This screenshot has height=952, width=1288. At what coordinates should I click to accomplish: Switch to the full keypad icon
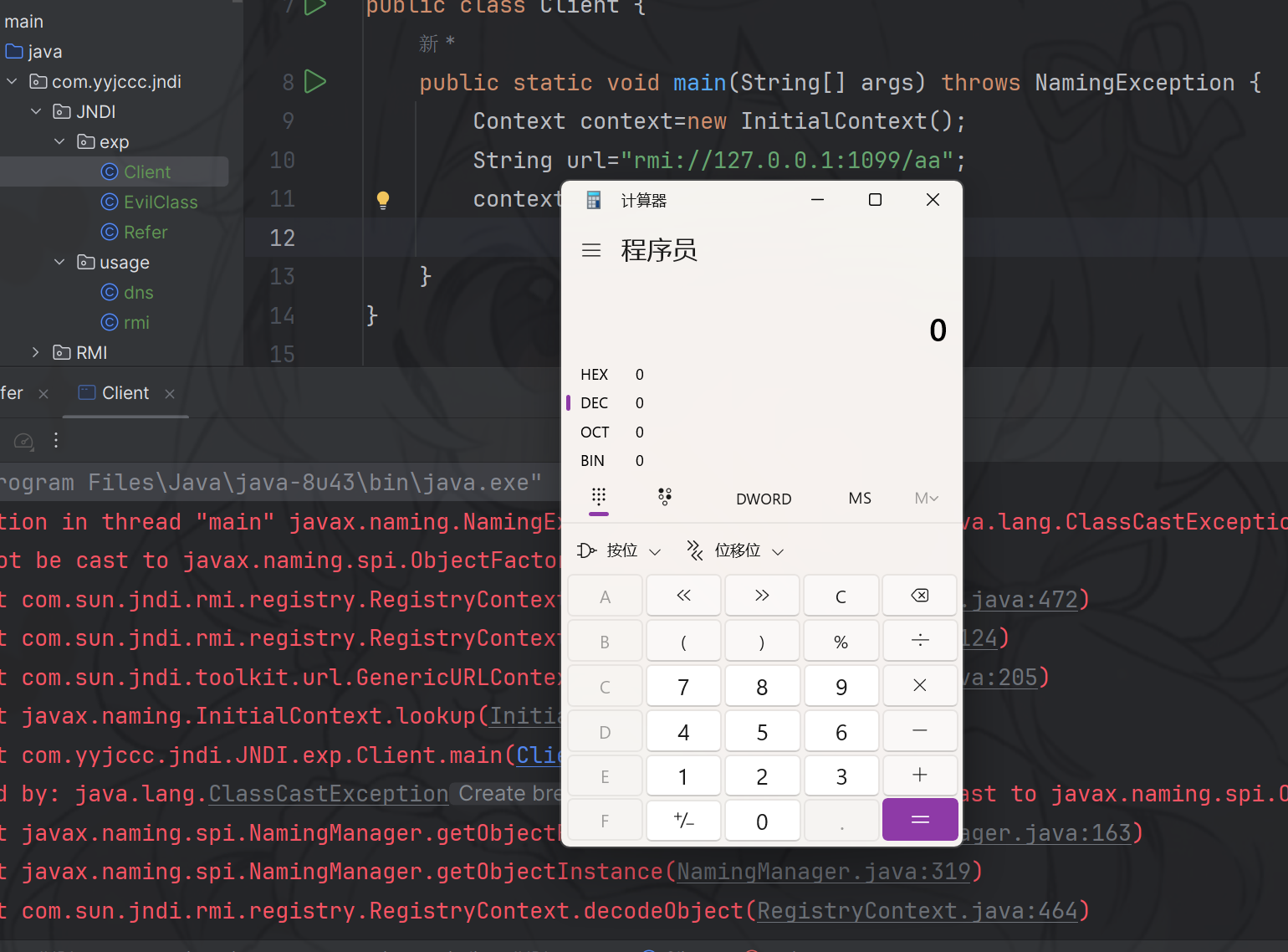tap(598, 496)
